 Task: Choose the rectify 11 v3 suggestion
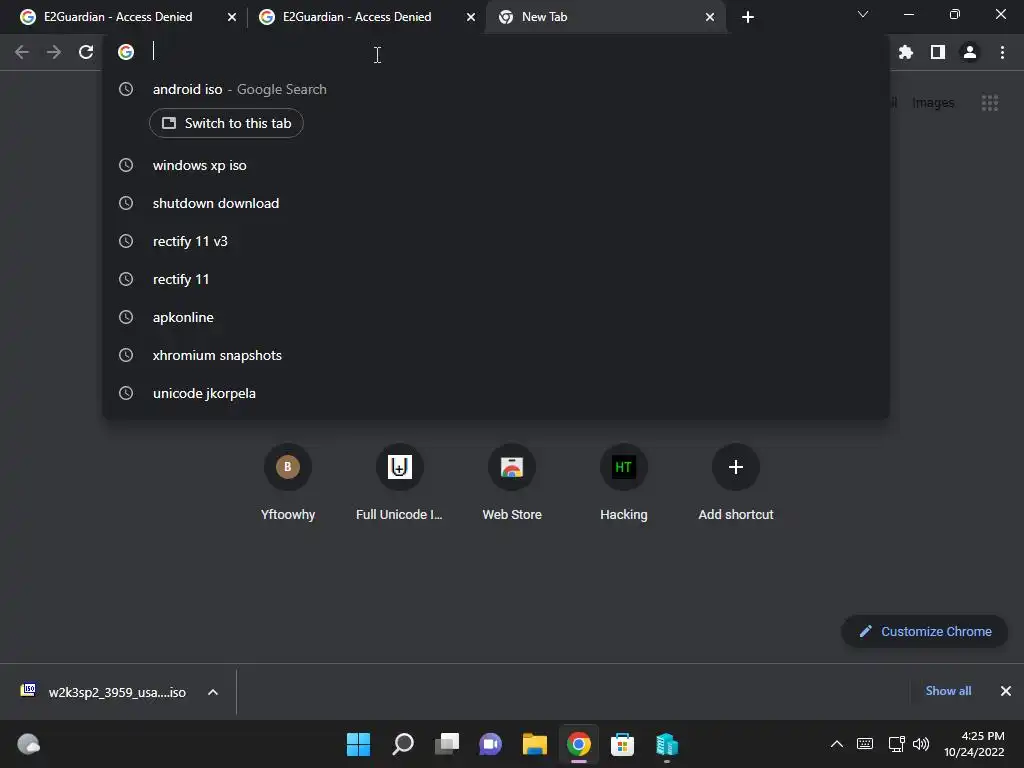pos(496,241)
